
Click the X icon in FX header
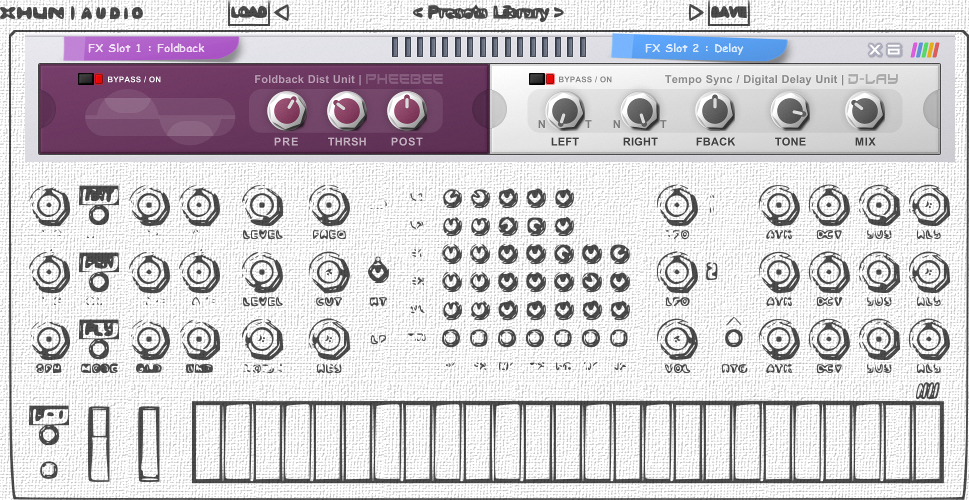[x=875, y=50]
